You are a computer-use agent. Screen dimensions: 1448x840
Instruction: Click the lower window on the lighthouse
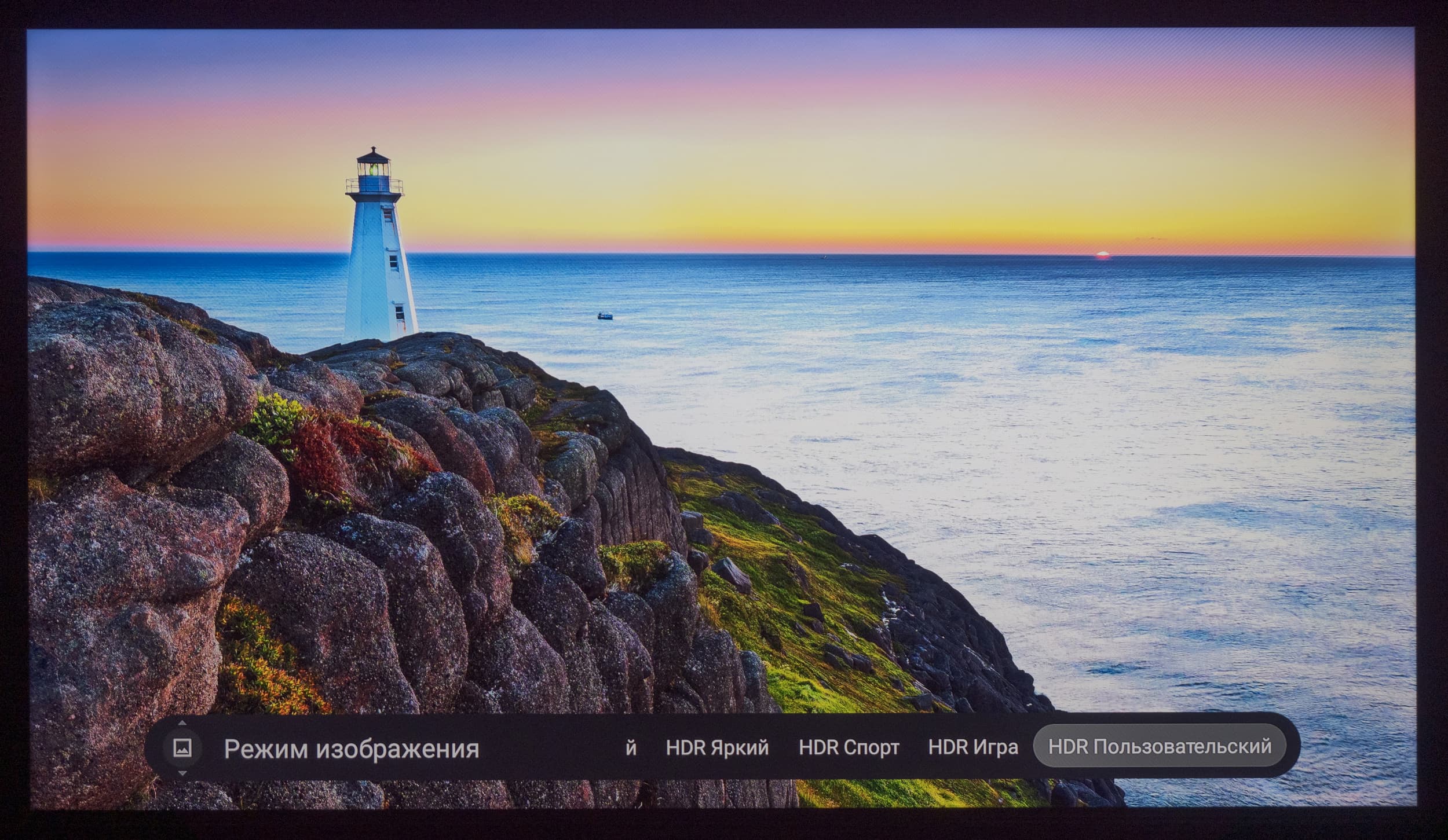(400, 313)
